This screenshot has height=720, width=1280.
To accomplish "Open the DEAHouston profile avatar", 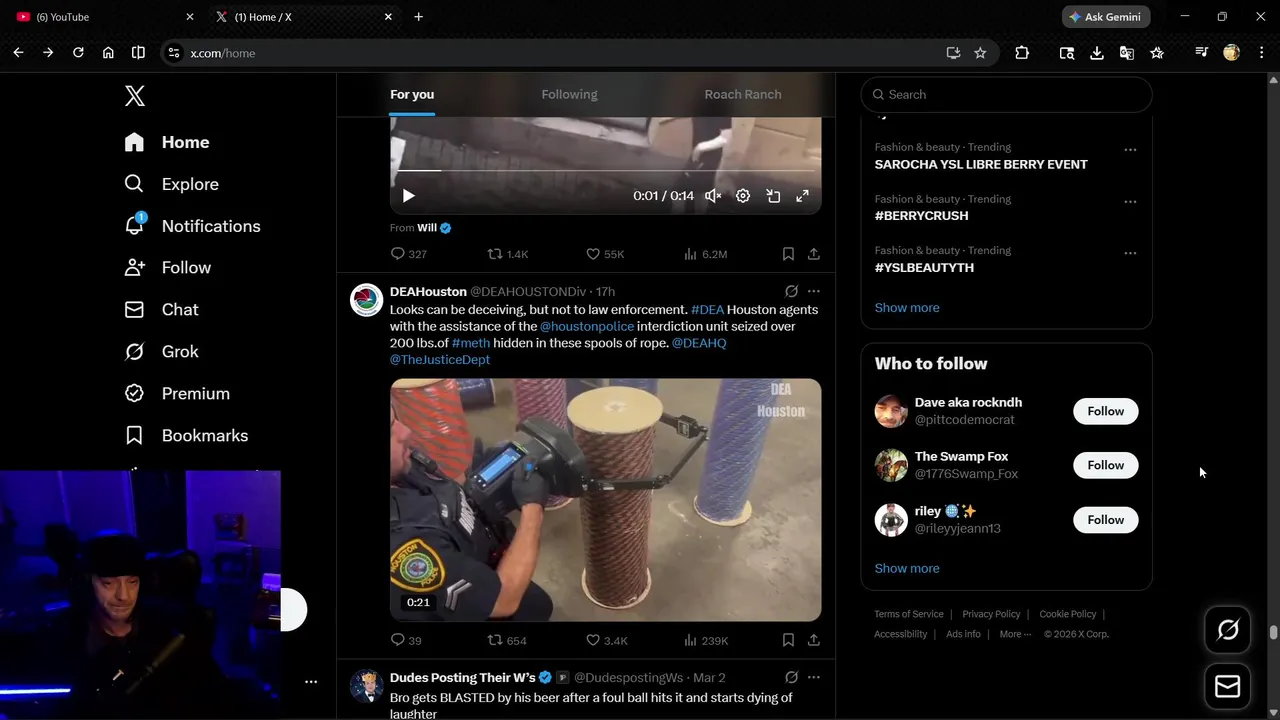I will [x=367, y=300].
